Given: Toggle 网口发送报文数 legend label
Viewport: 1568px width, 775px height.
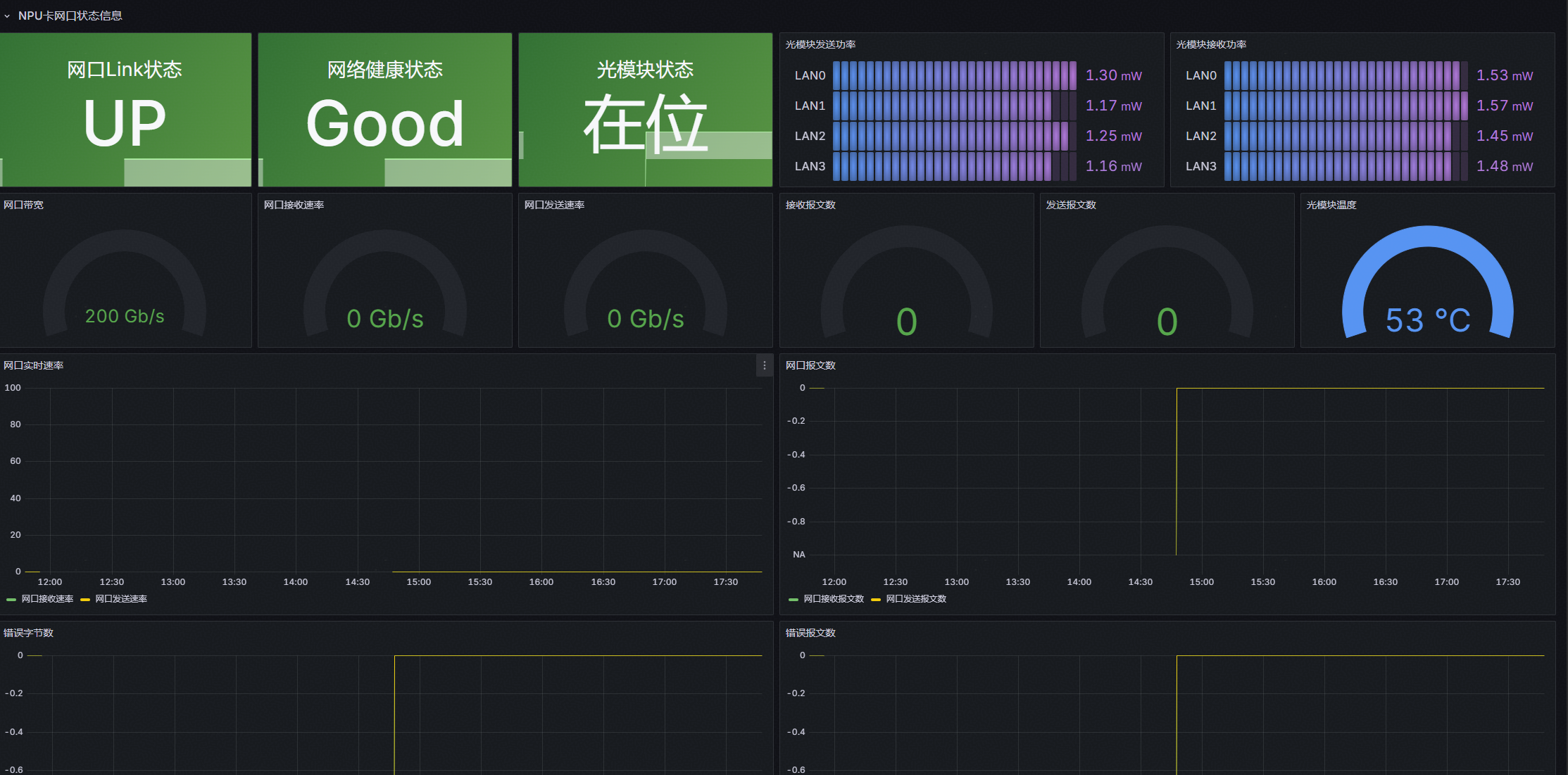Looking at the screenshot, I should (x=916, y=599).
